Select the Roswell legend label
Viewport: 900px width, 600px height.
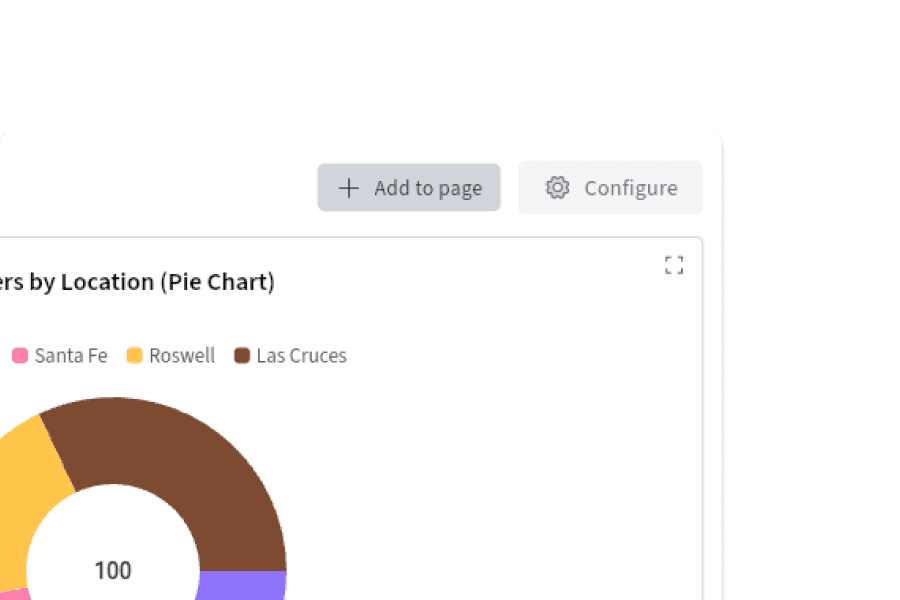[182, 356]
